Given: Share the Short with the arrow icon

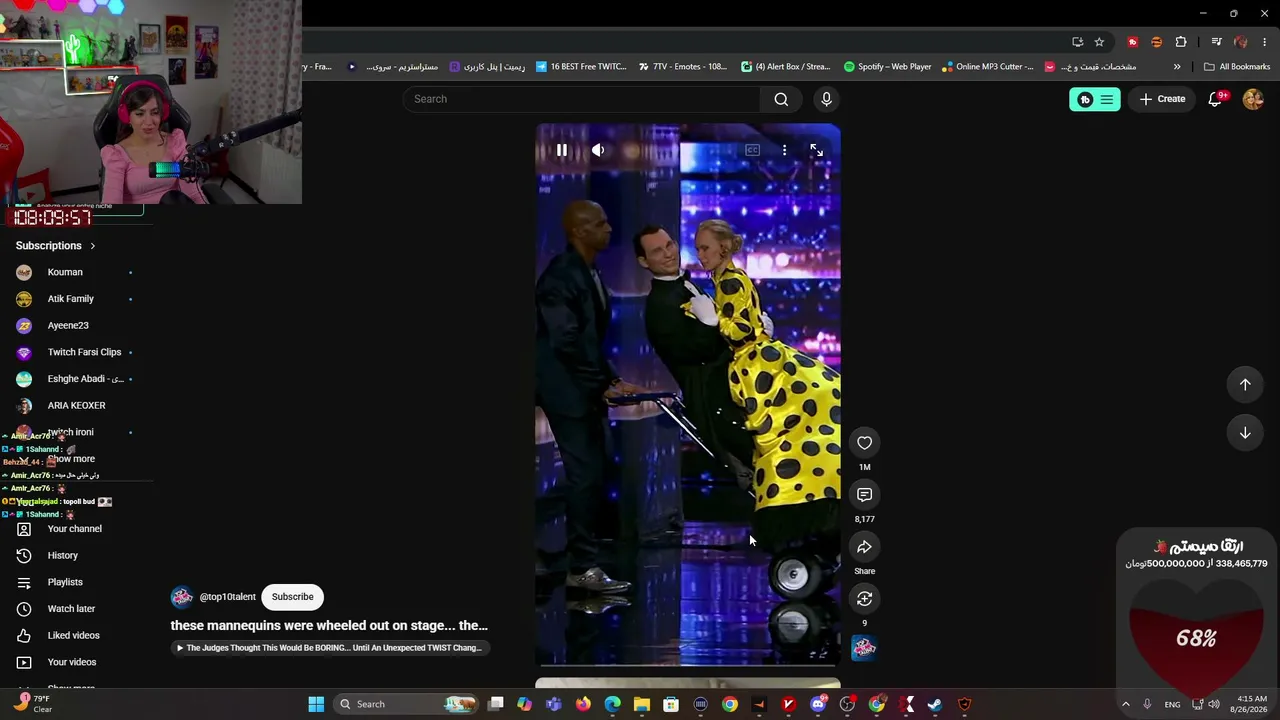Looking at the screenshot, I should pyautogui.click(x=865, y=547).
